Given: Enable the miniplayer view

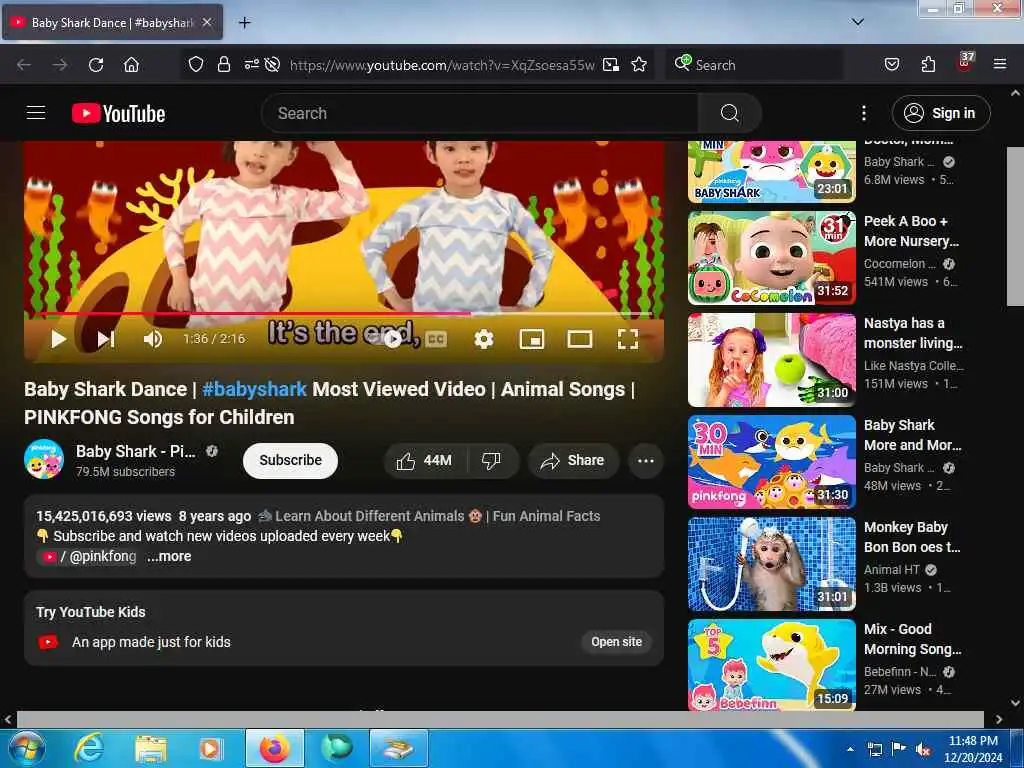Looking at the screenshot, I should click(x=532, y=339).
